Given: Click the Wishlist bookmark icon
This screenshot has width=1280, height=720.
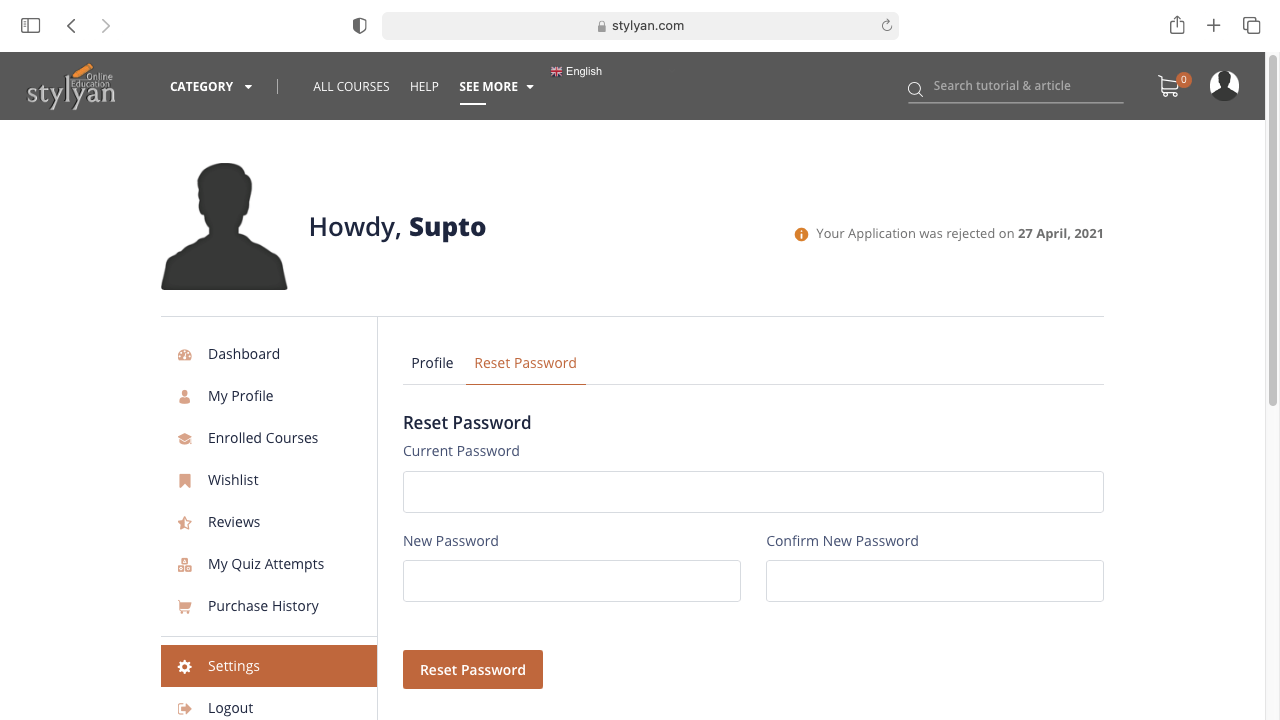Looking at the screenshot, I should coord(184,481).
